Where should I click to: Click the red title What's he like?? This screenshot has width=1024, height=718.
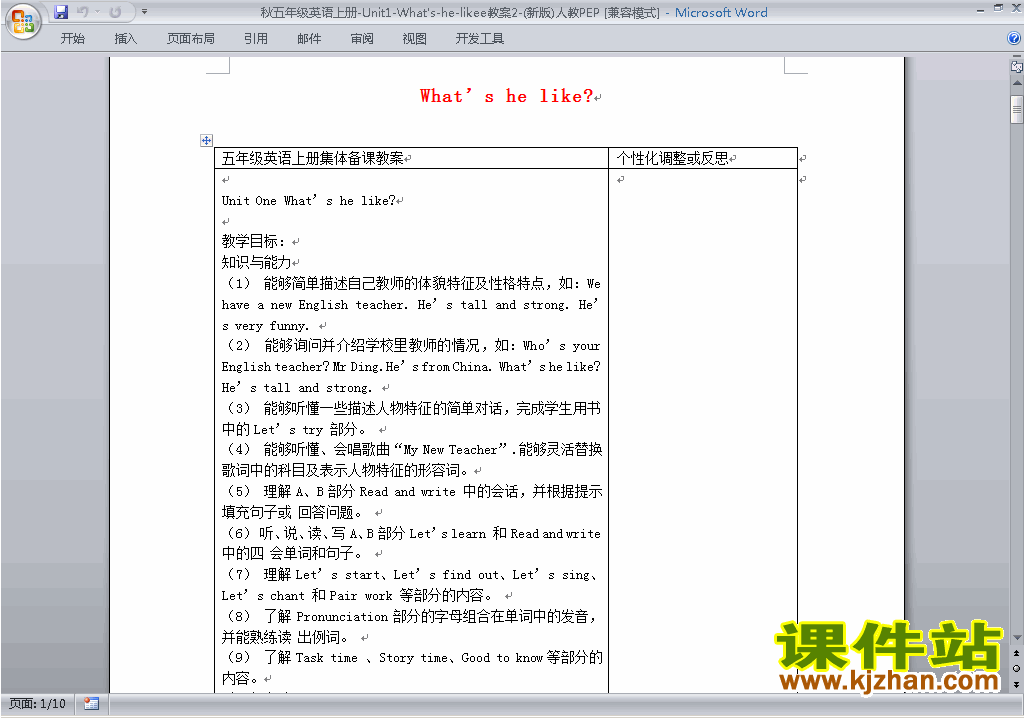click(x=506, y=97)
